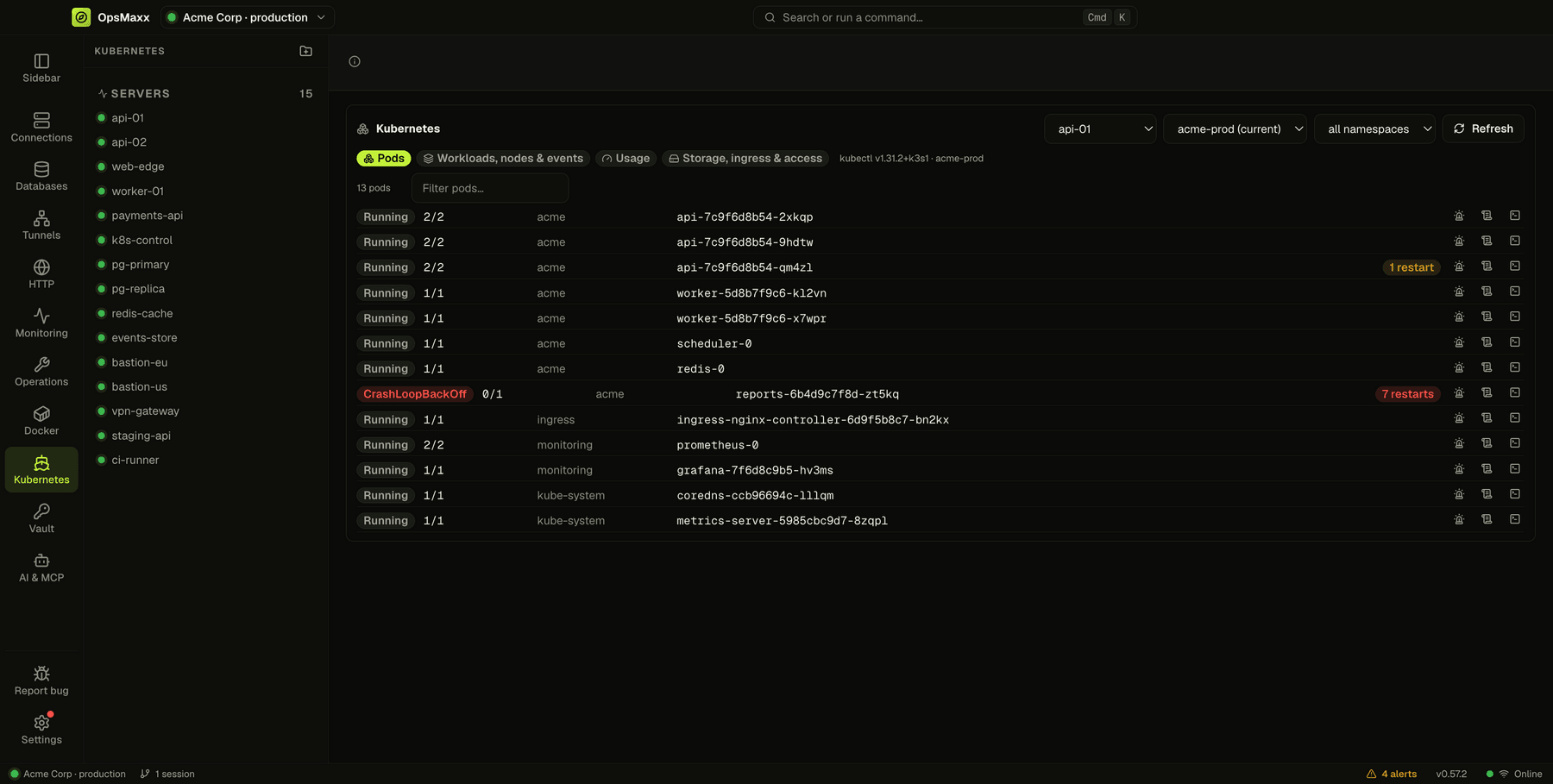Viewport: 1553px width, 784px height.
Task: Click the 1 session status bar entry
Action: [167, 774]
